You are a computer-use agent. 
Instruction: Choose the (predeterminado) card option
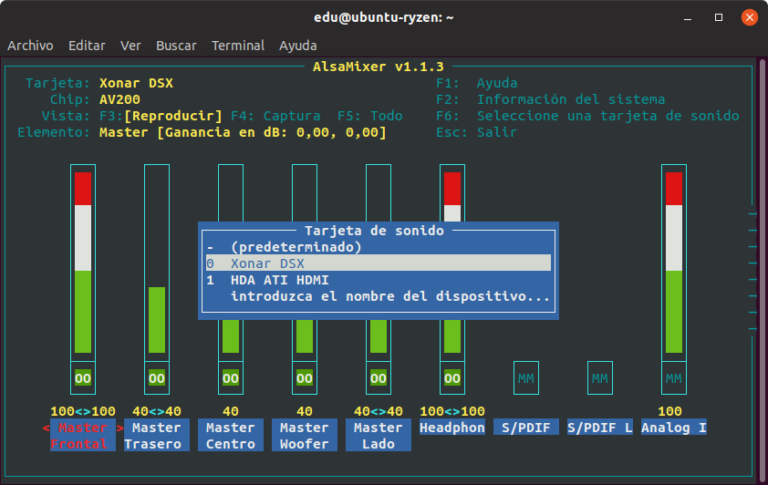[378, 247]
